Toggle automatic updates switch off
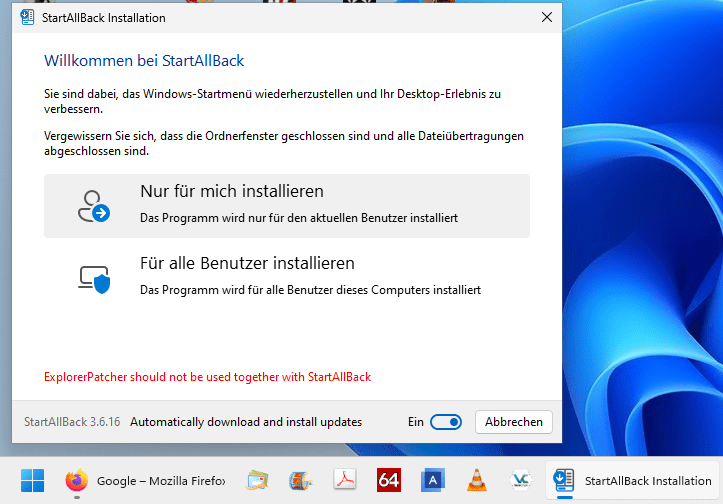This screenshot has width=723, height=504. point(445,422)
